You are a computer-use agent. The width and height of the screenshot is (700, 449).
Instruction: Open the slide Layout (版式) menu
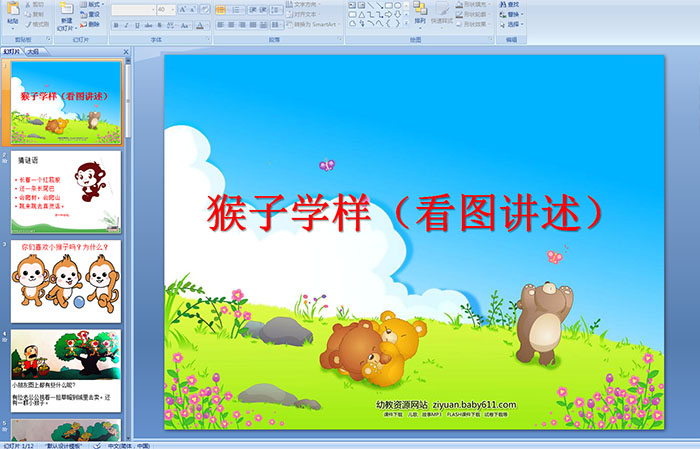[x=92, y=4]
